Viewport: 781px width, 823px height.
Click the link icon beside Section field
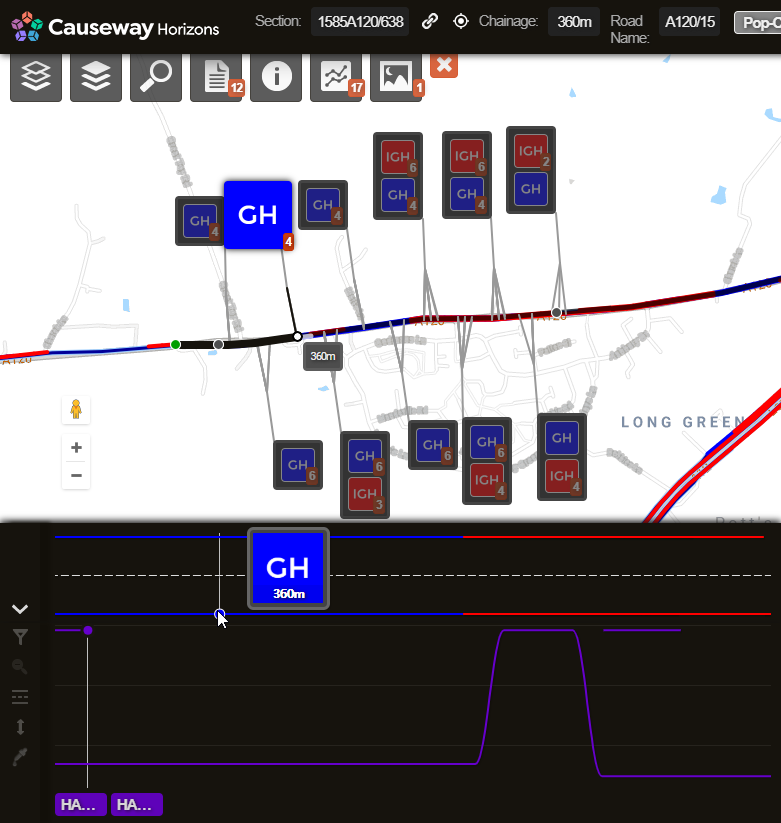point(430,21)
